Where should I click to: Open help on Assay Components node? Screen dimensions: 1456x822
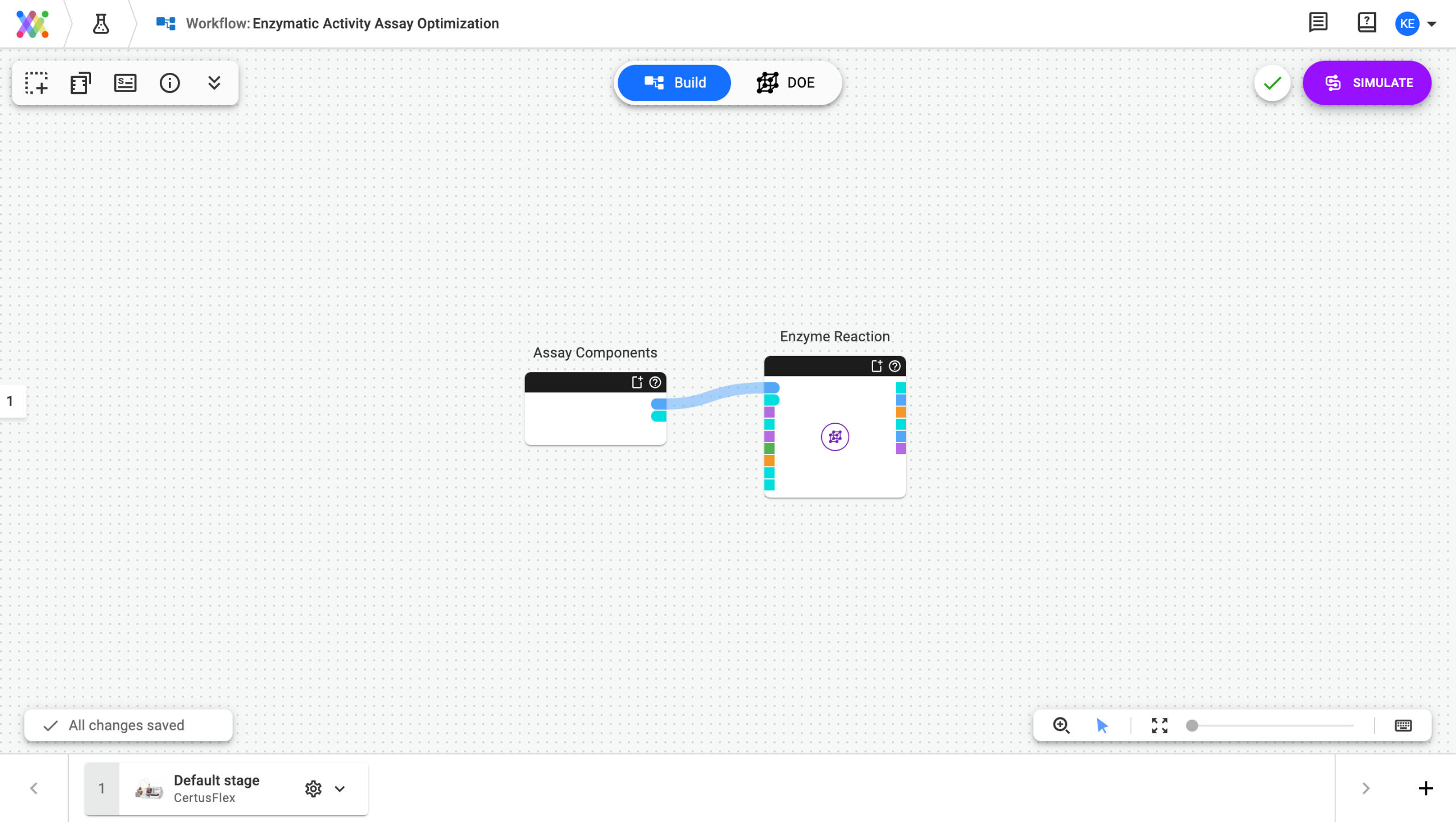click(655, 382)
